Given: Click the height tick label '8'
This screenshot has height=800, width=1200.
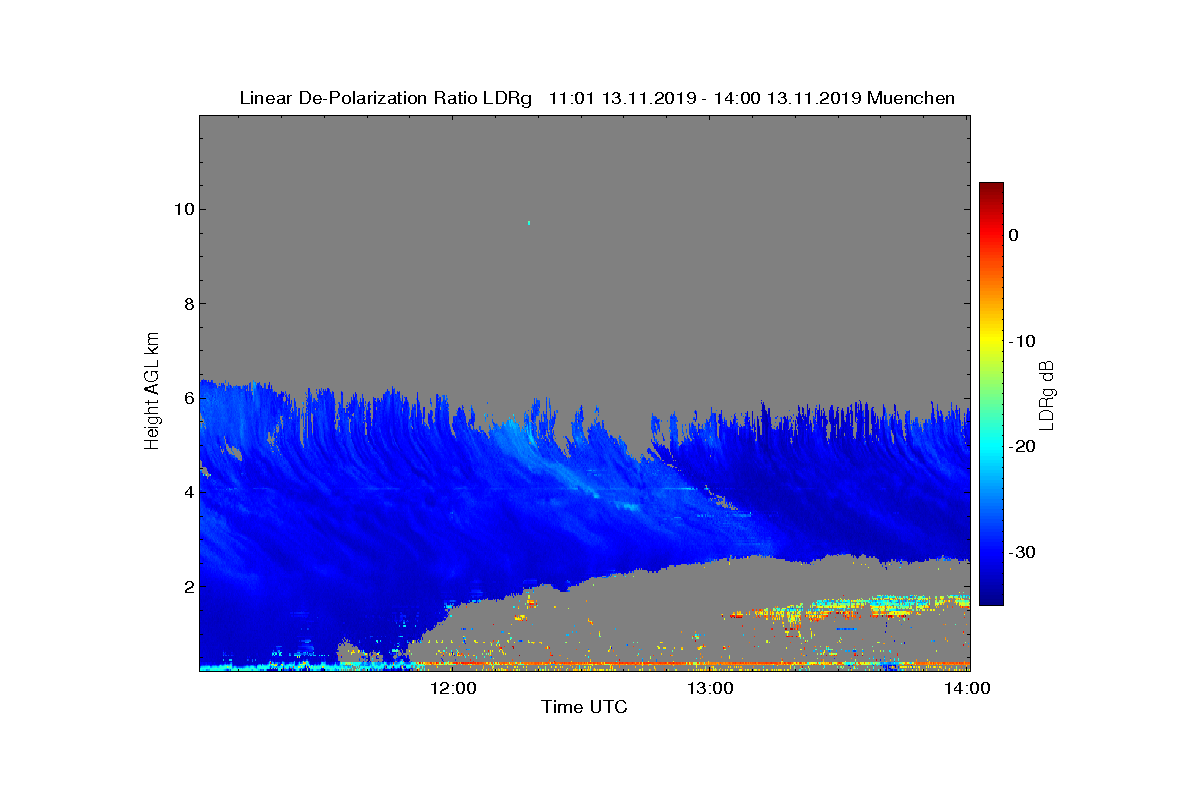Looking at the screenshot, I should pos(188,304).
